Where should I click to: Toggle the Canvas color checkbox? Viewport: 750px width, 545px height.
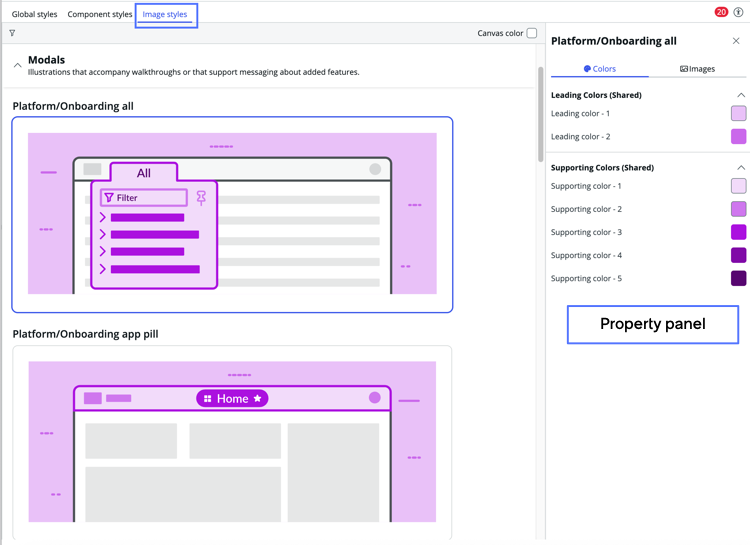(x=531, y=33)
